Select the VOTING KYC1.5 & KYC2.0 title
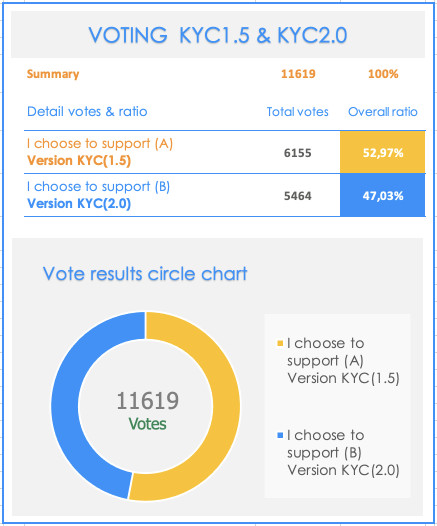This screenshot has width=437, height=526. tap(218, 35)
